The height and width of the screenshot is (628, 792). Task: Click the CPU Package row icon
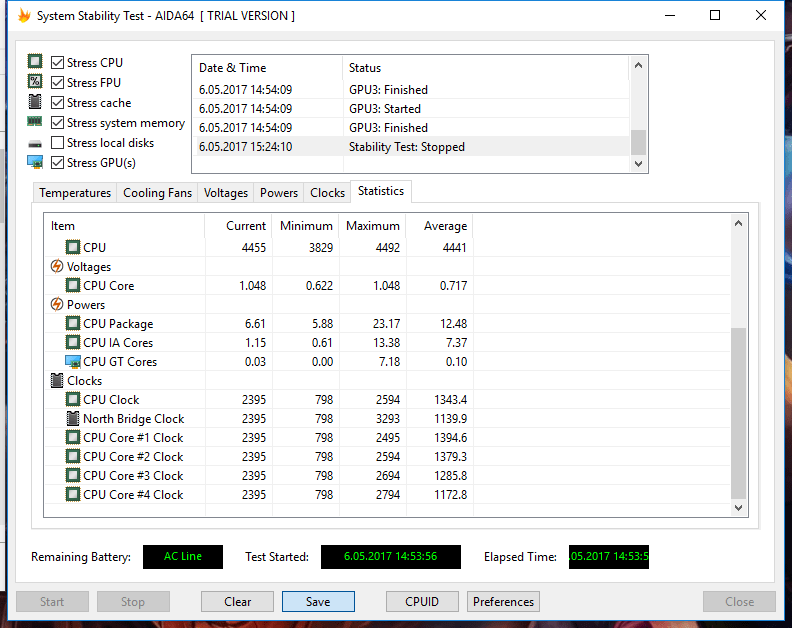coord(73,323)
